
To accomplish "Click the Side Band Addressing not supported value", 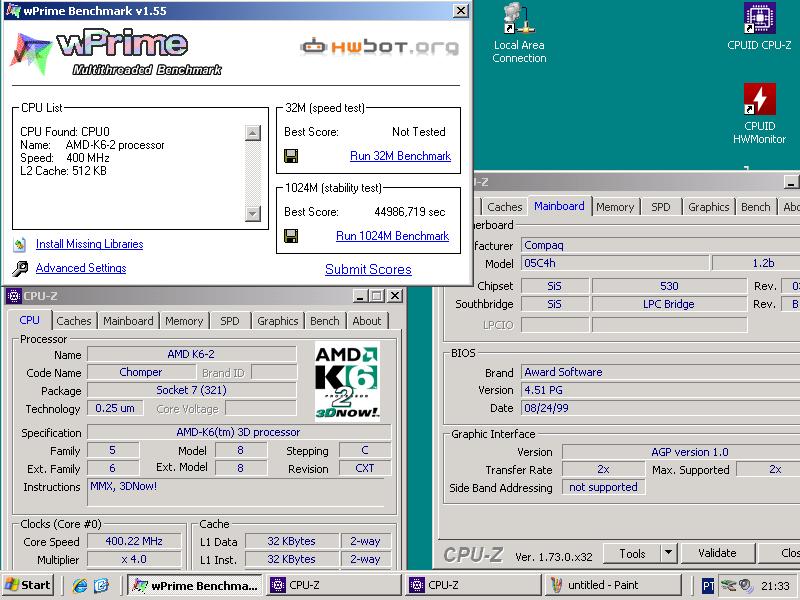I will (604, 487).
